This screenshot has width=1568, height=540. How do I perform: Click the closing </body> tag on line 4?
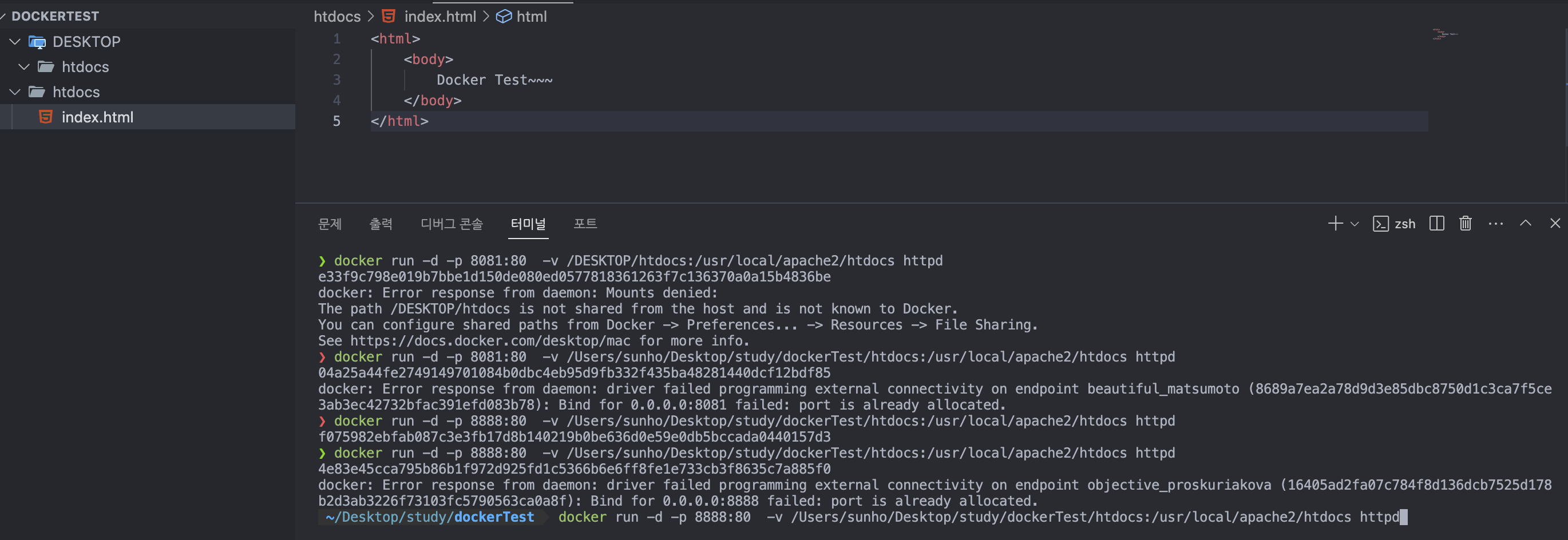(x=433, y=101)
